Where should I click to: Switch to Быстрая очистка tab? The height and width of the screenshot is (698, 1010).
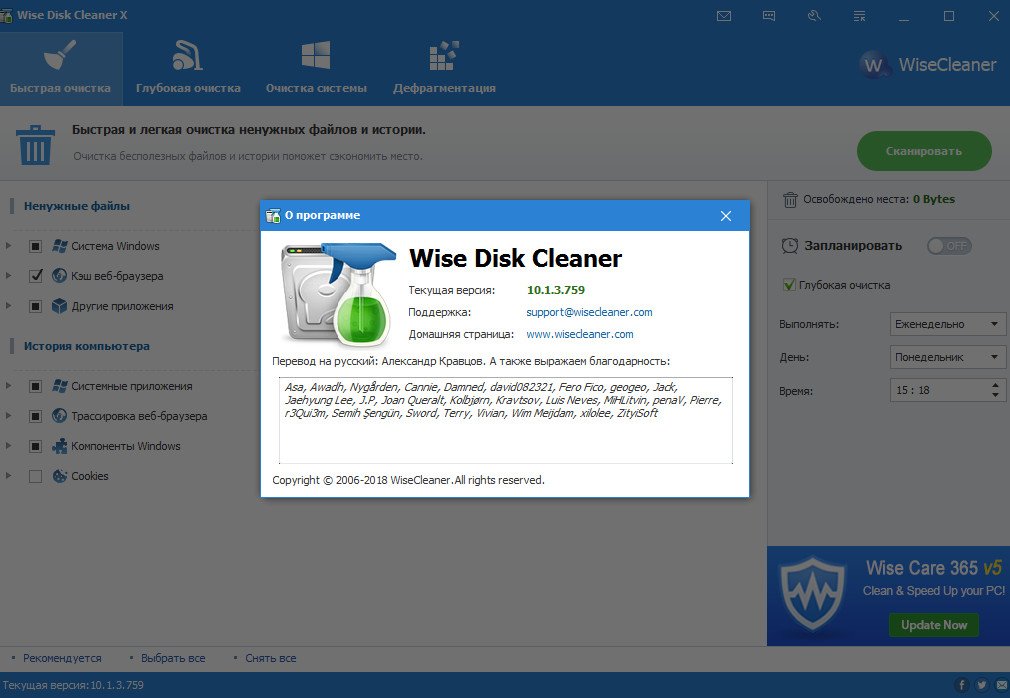coord(61,68)
